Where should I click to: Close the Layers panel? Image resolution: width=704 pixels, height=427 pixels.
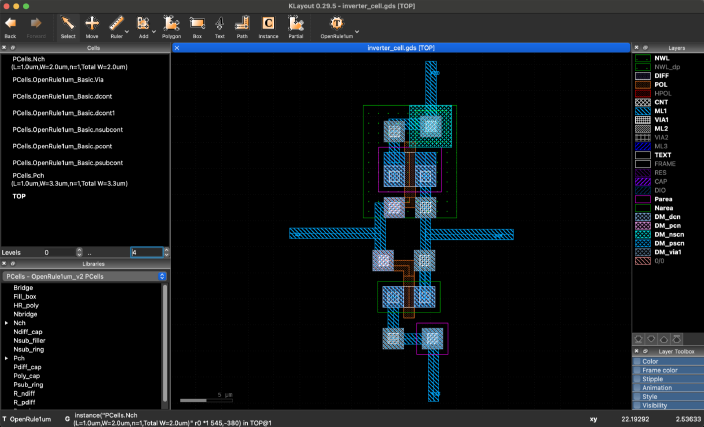click(x=636, y=48)
